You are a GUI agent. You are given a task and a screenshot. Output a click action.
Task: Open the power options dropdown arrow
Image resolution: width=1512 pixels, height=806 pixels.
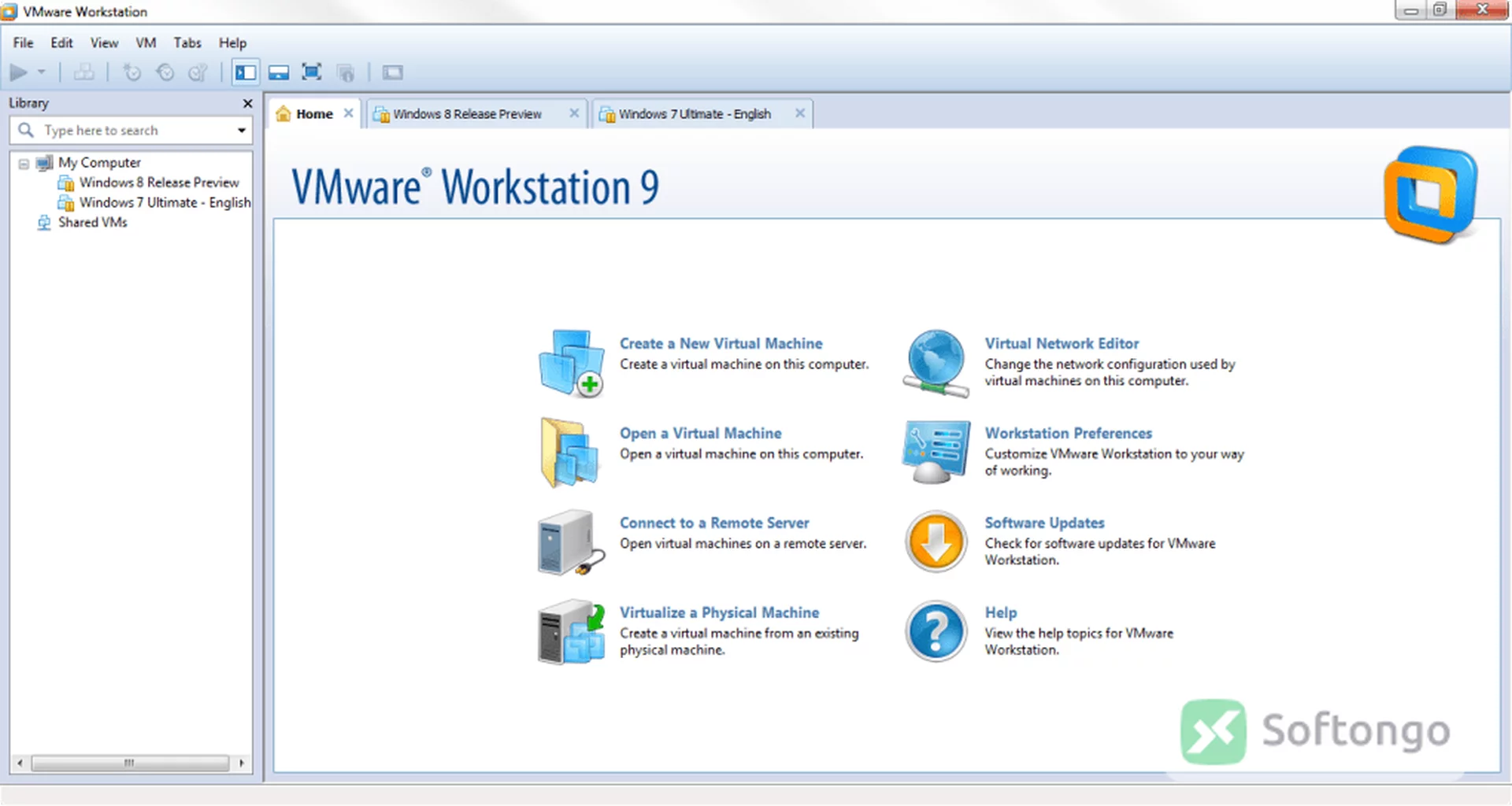point(42,72)
